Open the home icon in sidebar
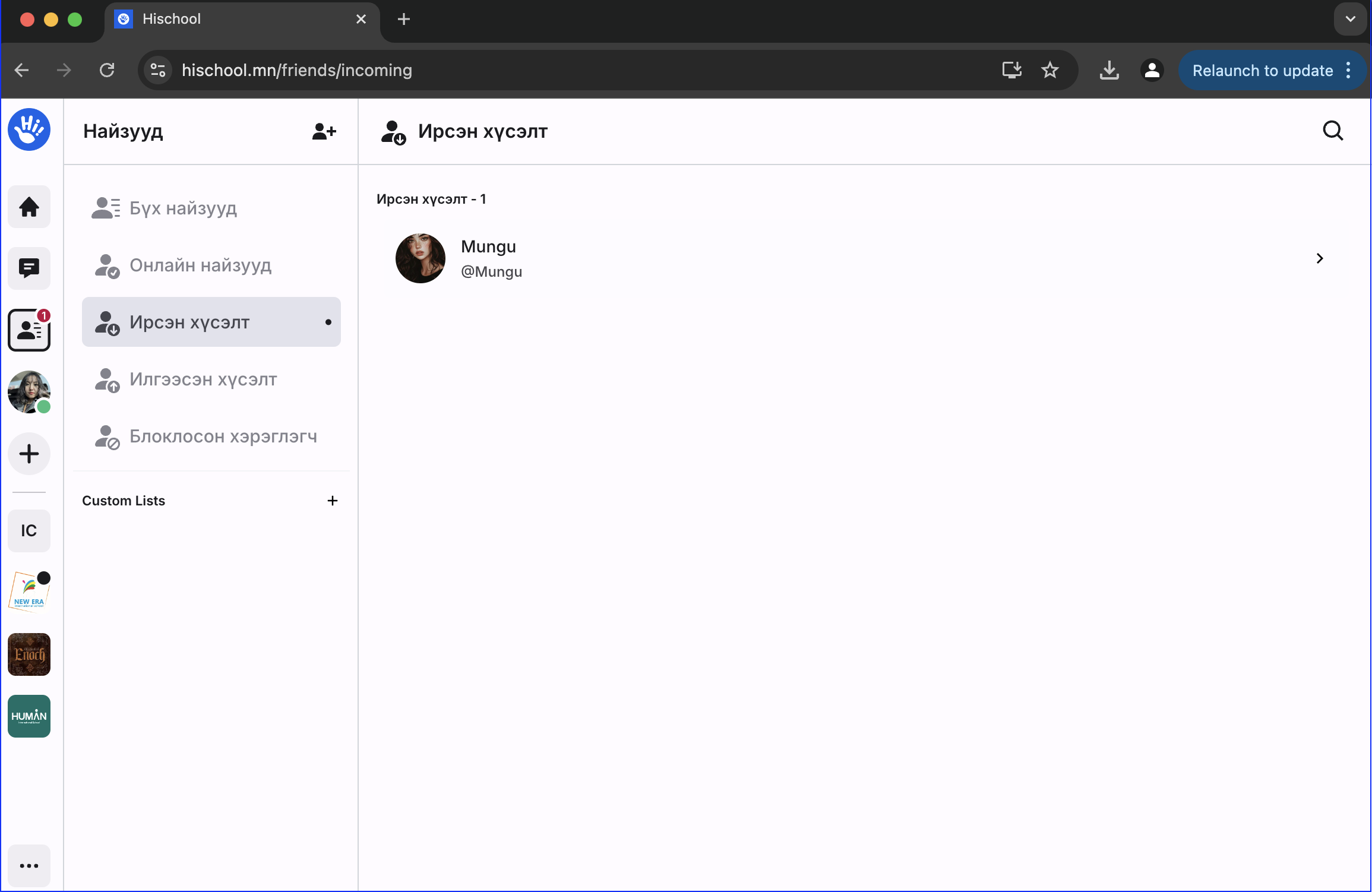The width and height of the screenshot is (1372, 892). [x=29, y=207]
